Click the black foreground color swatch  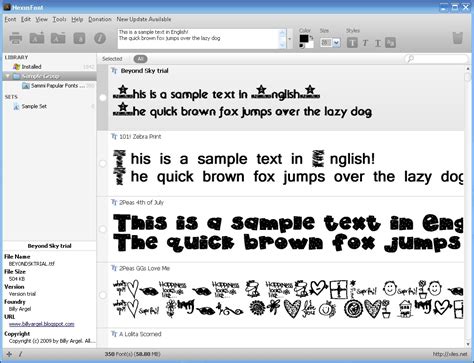(x=304, y=38)
